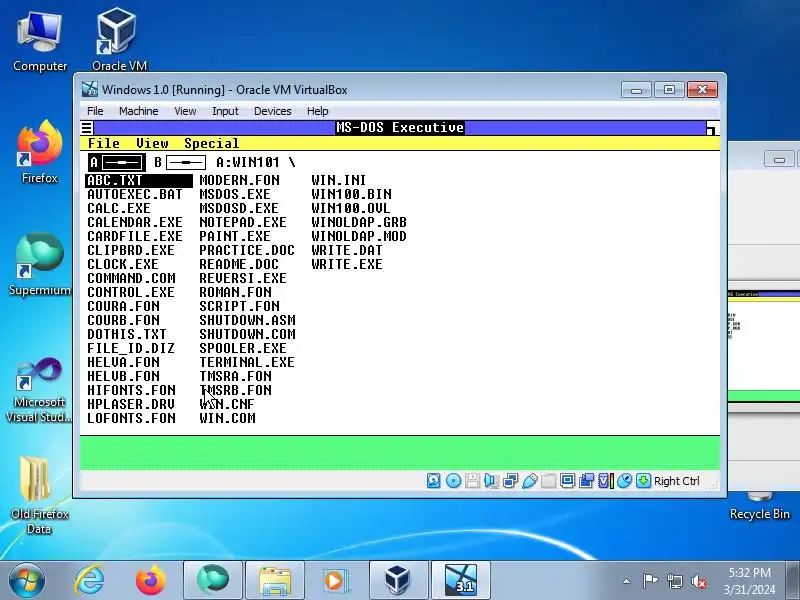Image resolution: width=800 pixels, height=600 pixels.
Task: Click the shared folders status icon
Action: 548,481
